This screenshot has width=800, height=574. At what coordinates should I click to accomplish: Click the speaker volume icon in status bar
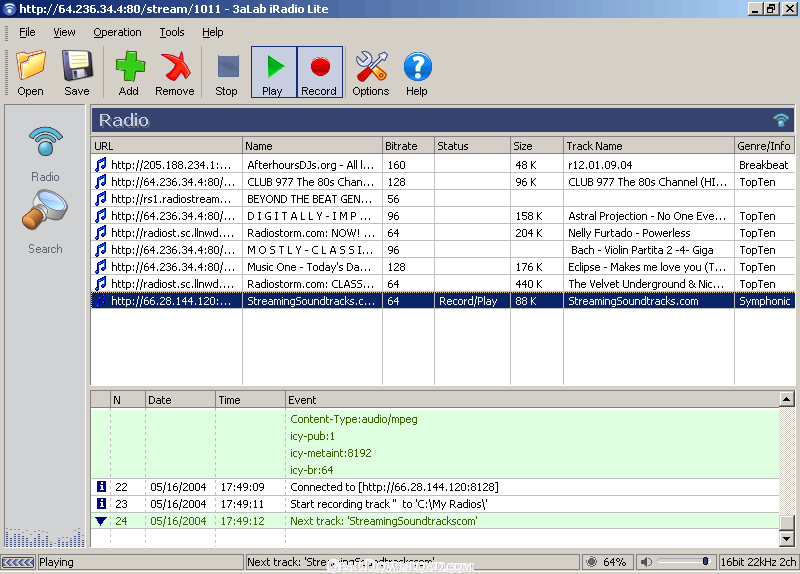[x=646, y=562]
